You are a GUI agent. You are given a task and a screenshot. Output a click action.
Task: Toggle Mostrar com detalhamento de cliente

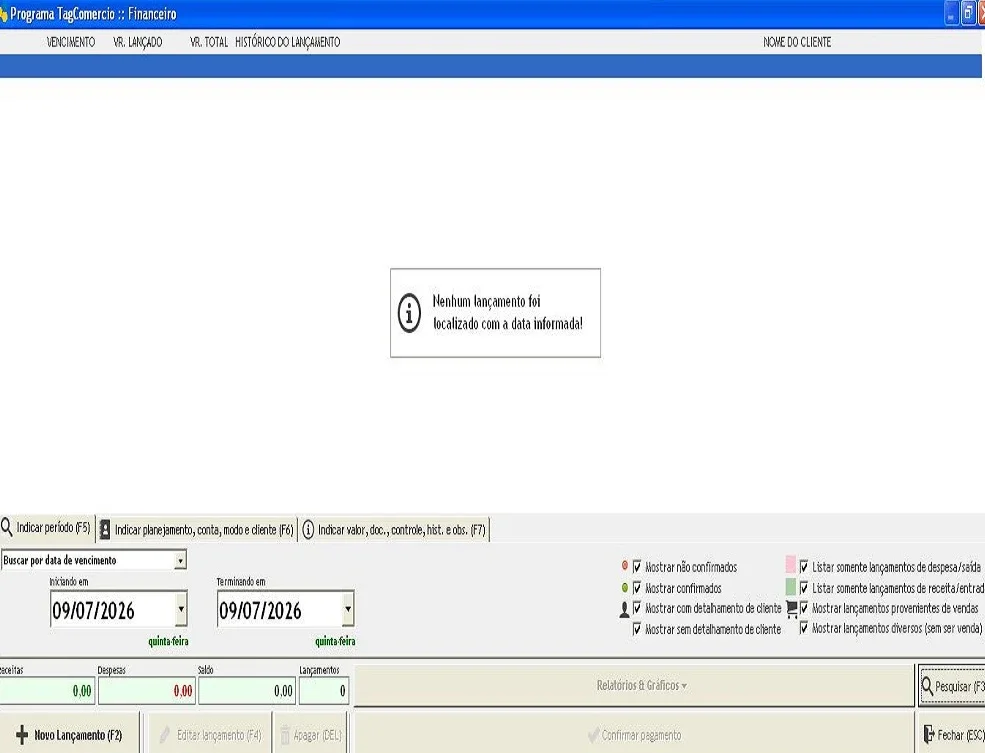tap(637, 608)
